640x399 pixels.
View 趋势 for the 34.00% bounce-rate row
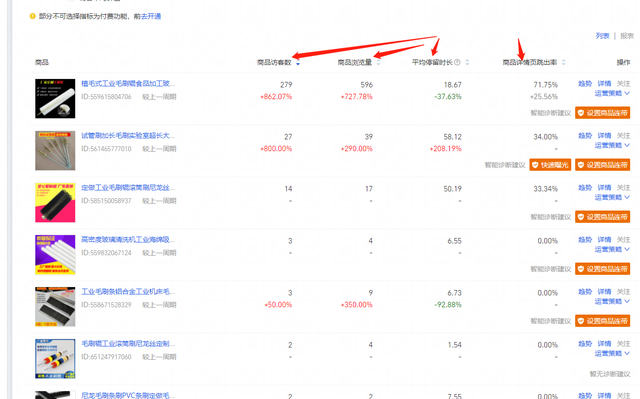585,135
